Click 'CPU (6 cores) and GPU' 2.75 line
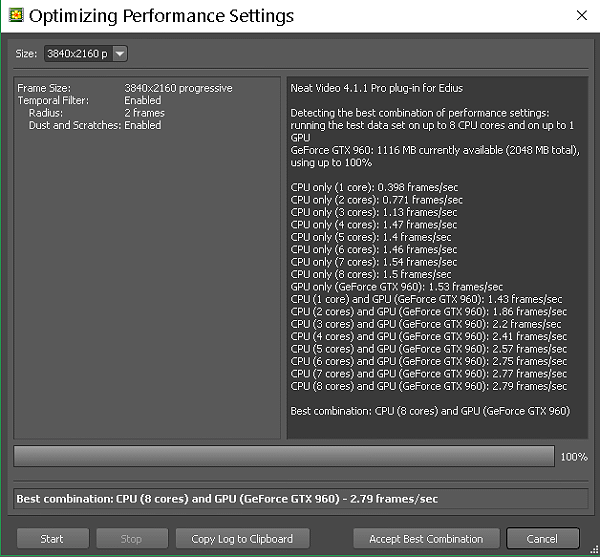 (x=429, y=361)
